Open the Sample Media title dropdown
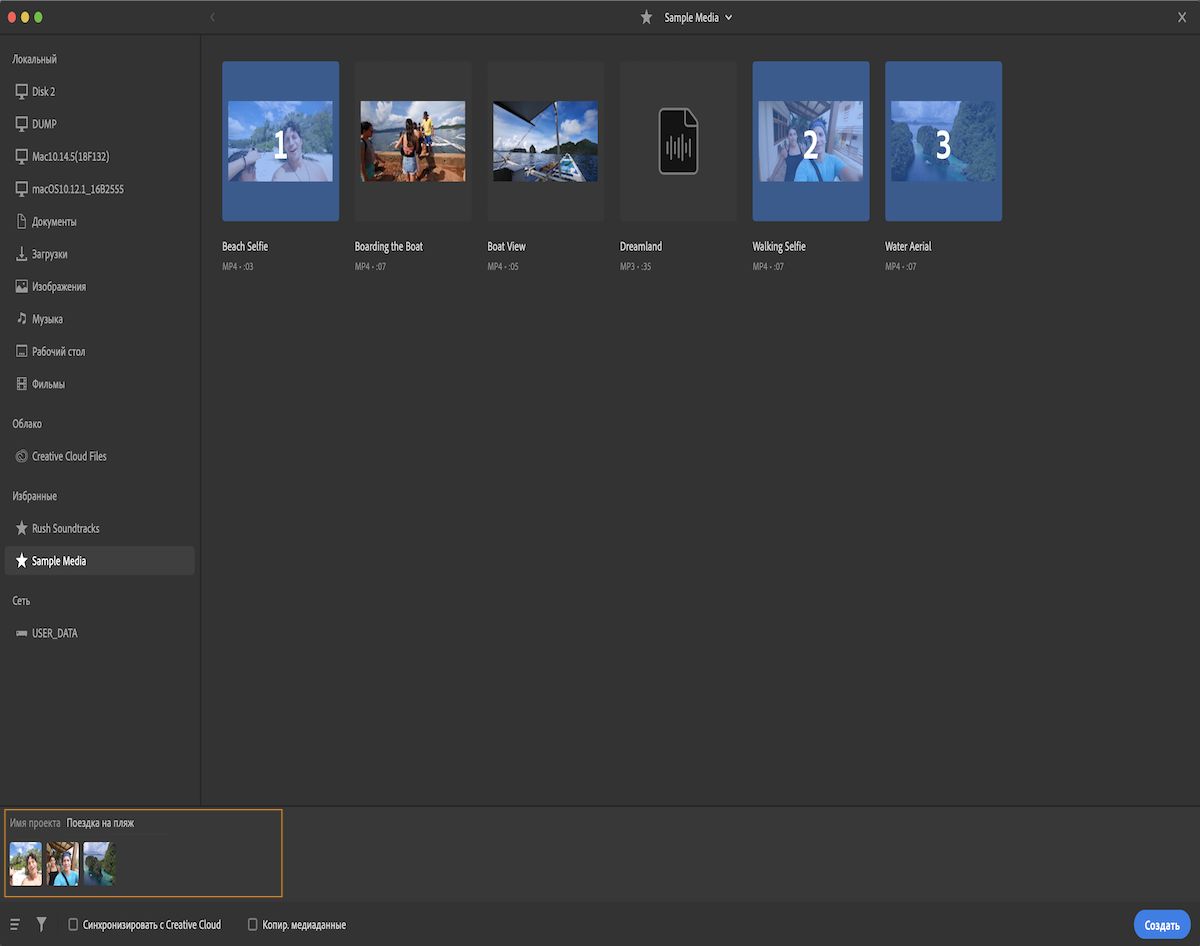The width and height of the screenshot is (1200, 946). click(x=698, y=17)
